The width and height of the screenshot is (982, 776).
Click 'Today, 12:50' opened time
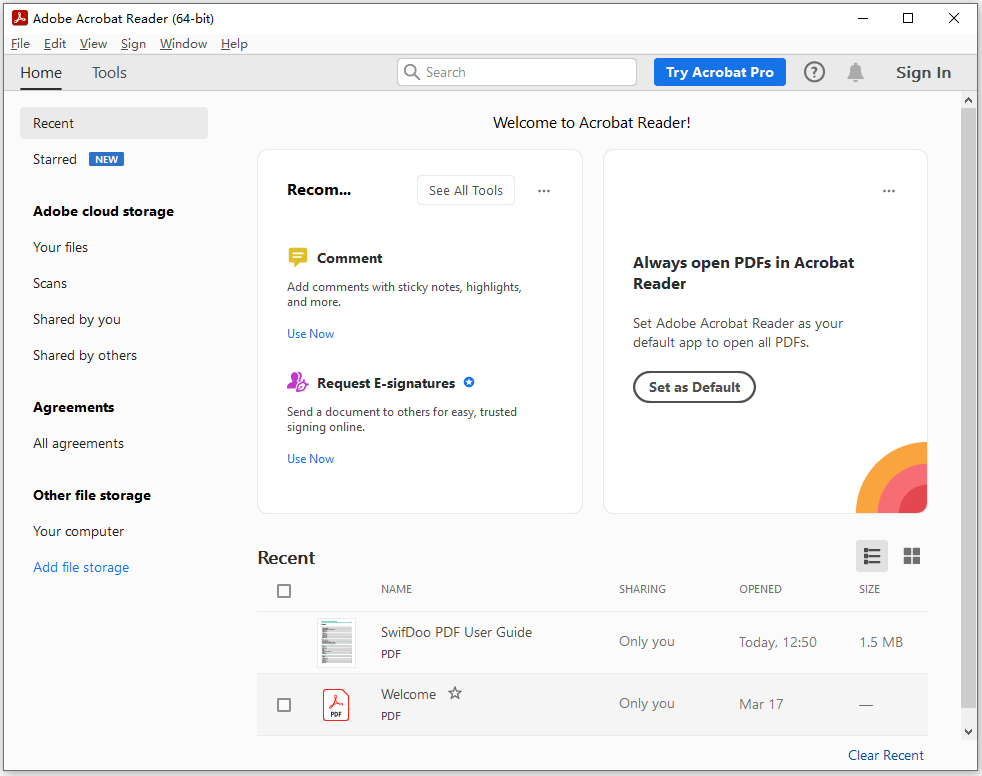[778, 642]
